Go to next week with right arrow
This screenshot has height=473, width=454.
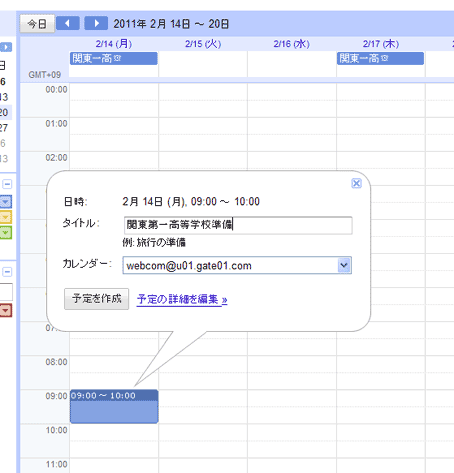click(x=96, y=23)
